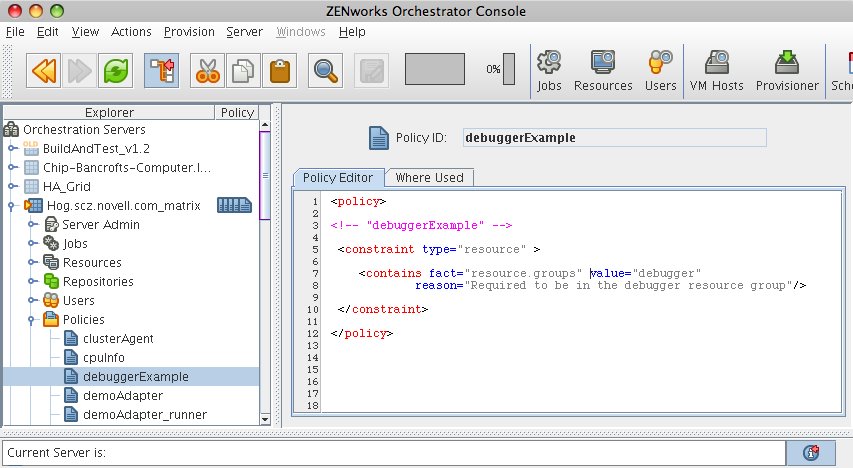Select the clusterAgent policy
The height and width of the screenshot is (468, 853).
(117, 339)
